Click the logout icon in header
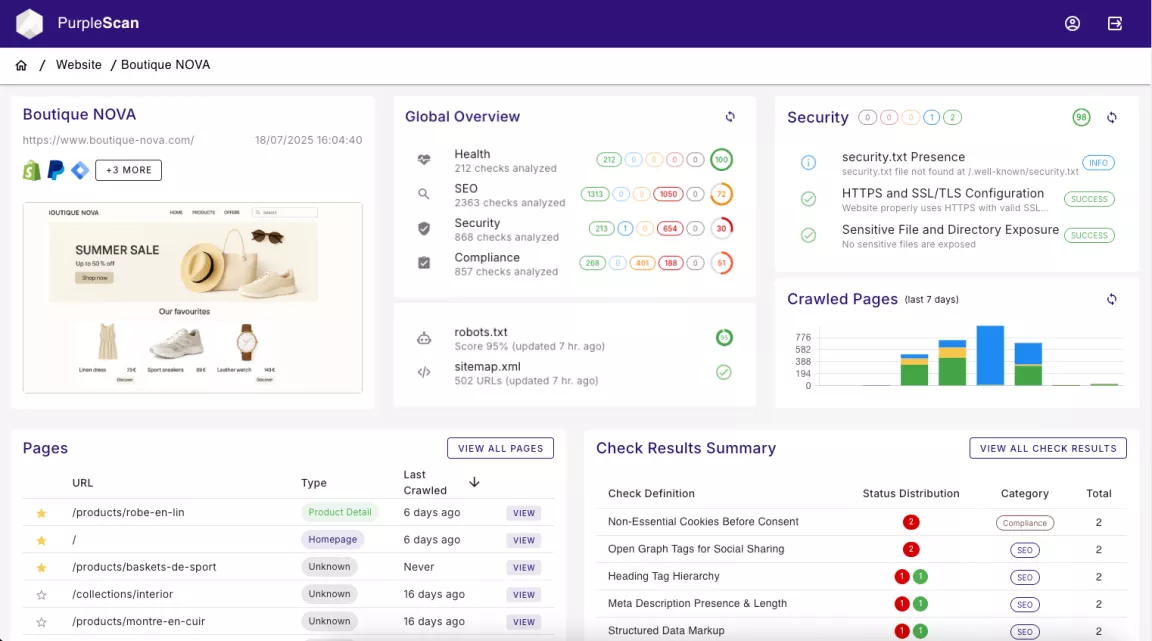Image resolution: width=1152 pixels, height=641 pixels. [x=1115, y=23]
